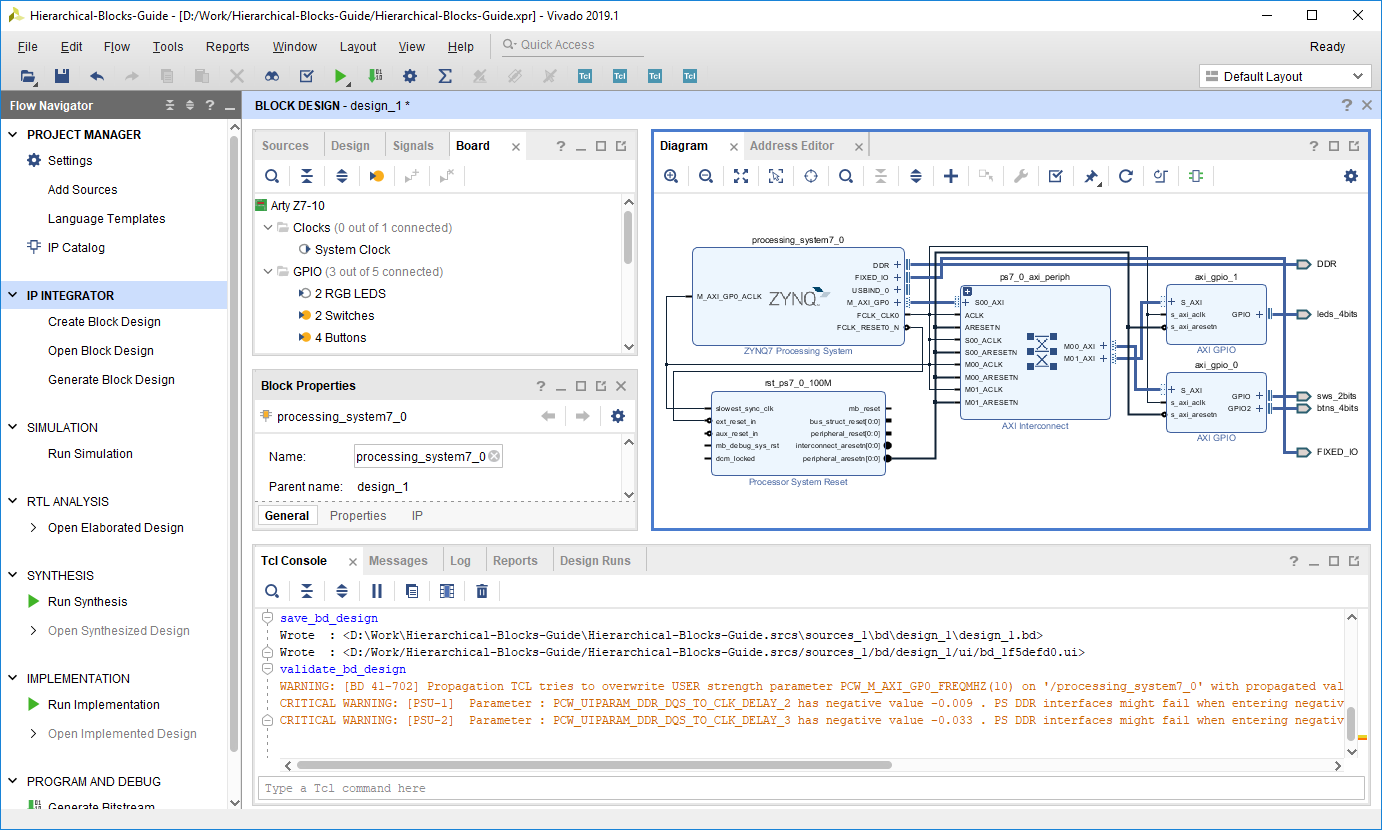
Task: Click the Tcl command input field
Action: pos(811,788)
